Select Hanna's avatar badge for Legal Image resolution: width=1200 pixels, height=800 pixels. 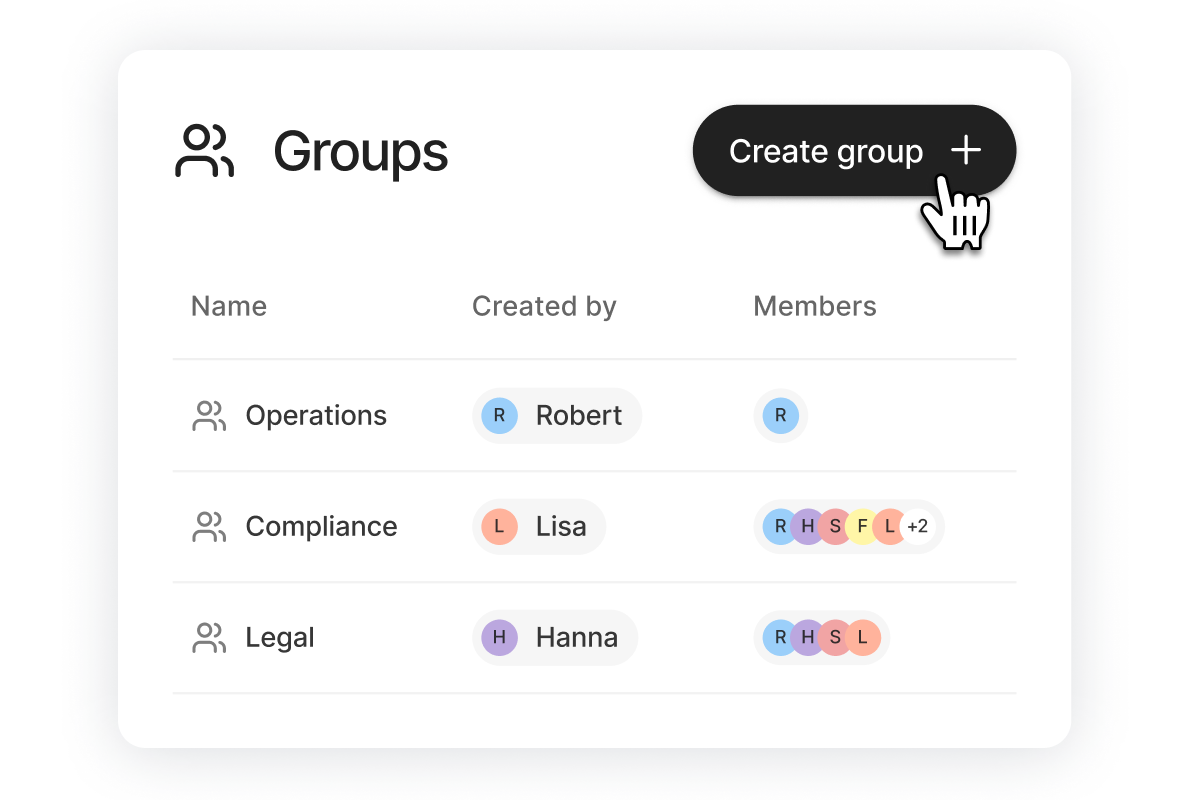499,637
